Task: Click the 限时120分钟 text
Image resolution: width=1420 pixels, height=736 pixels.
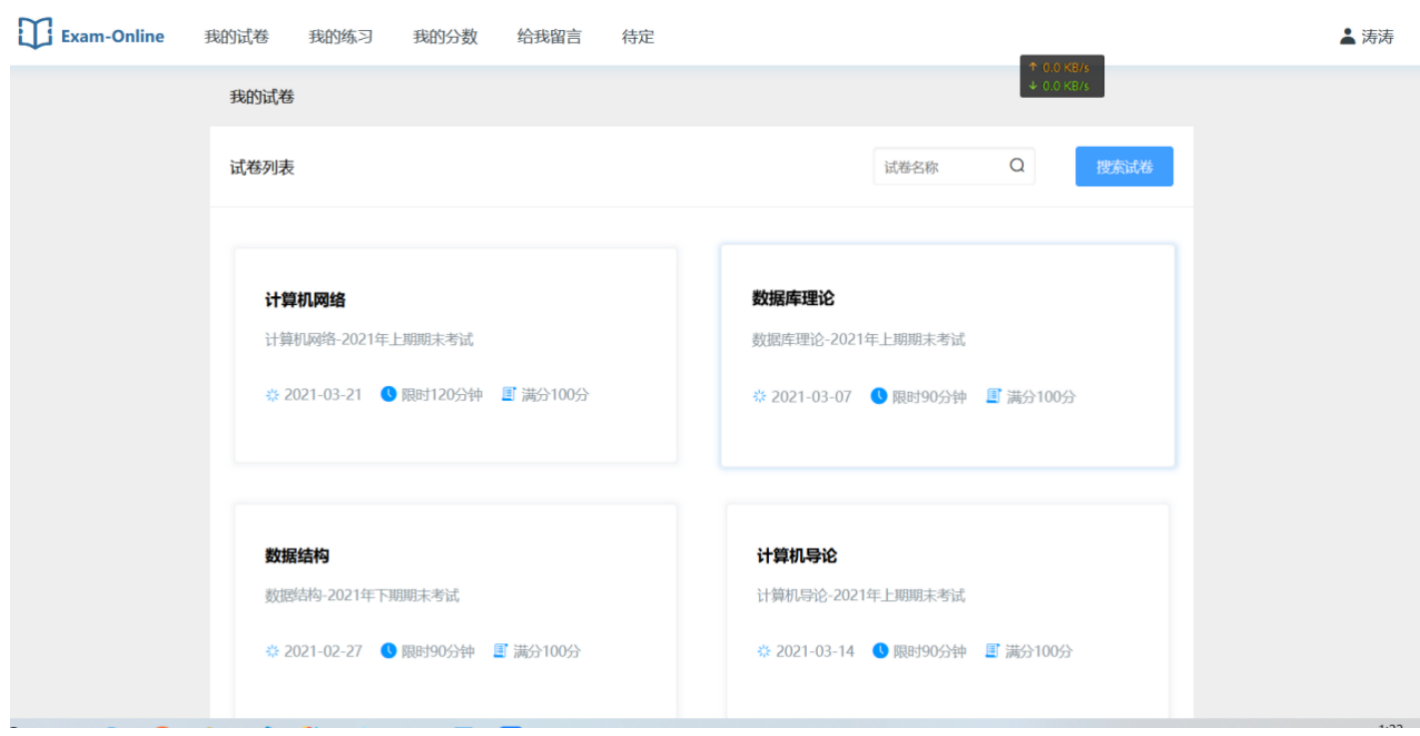Action: [442, 395]
